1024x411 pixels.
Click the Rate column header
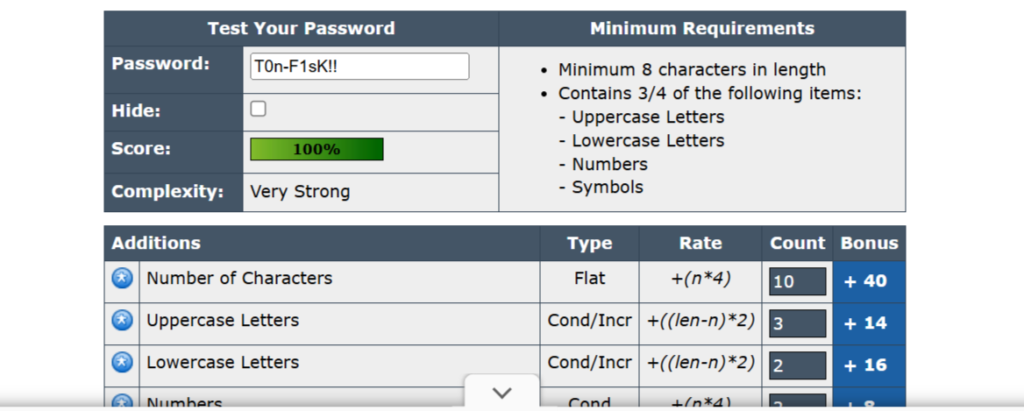pyautogui.click(x=700, y=243)
